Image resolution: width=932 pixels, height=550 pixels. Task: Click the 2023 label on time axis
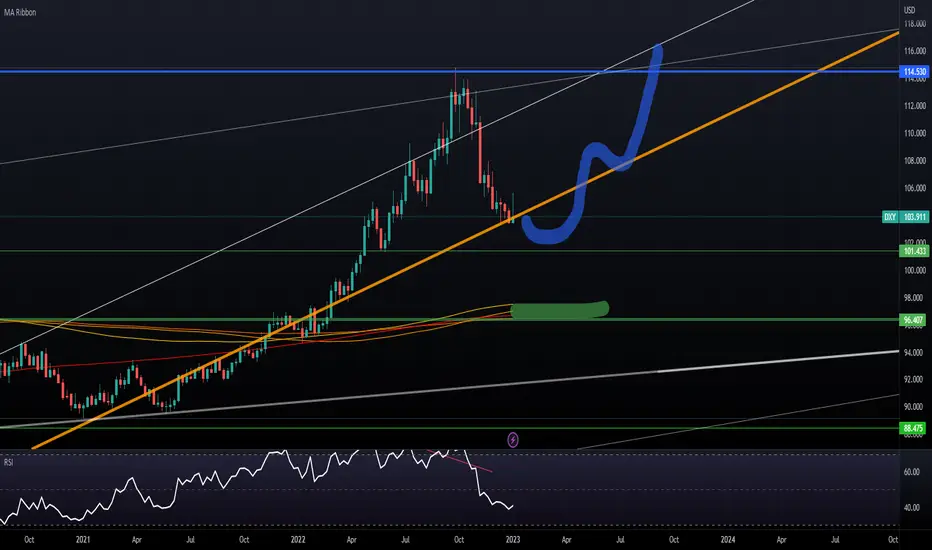click(513, 540)
